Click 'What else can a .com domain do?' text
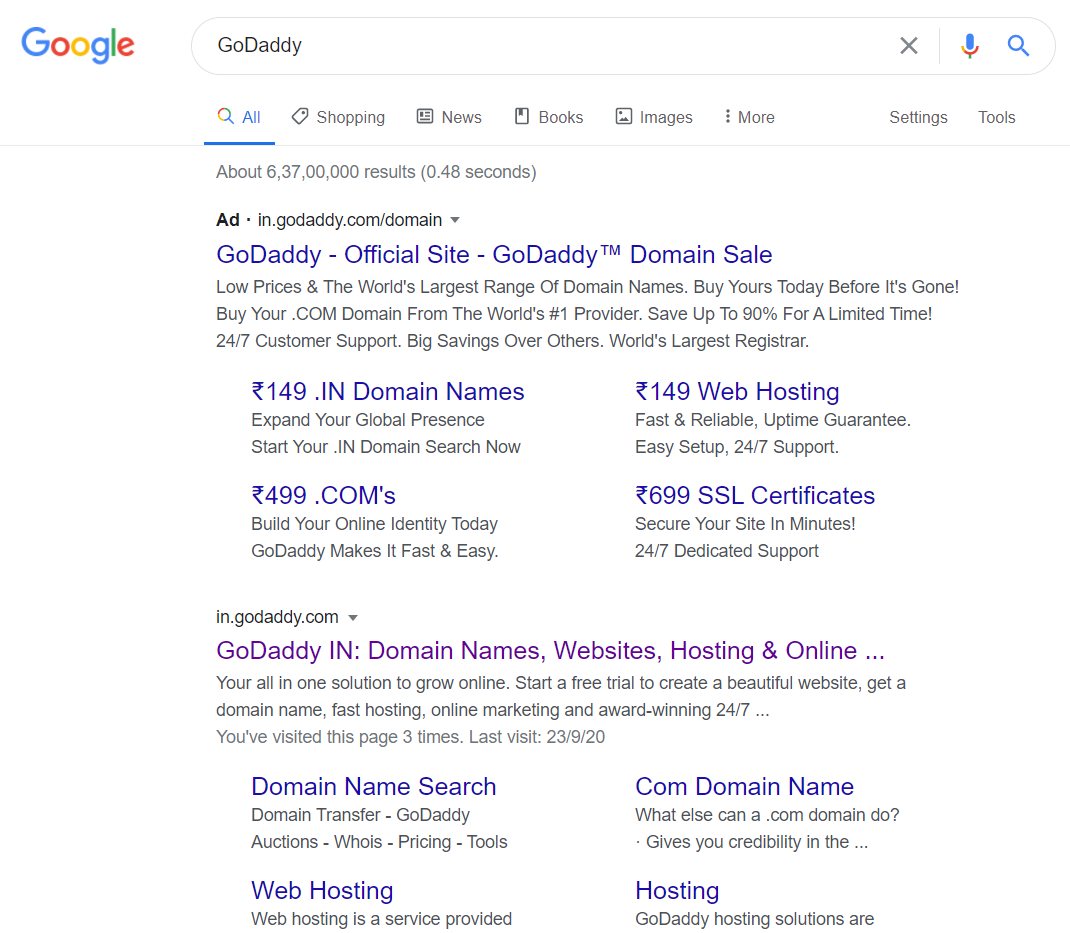1070x933 pixels. [x=767, y=815]
